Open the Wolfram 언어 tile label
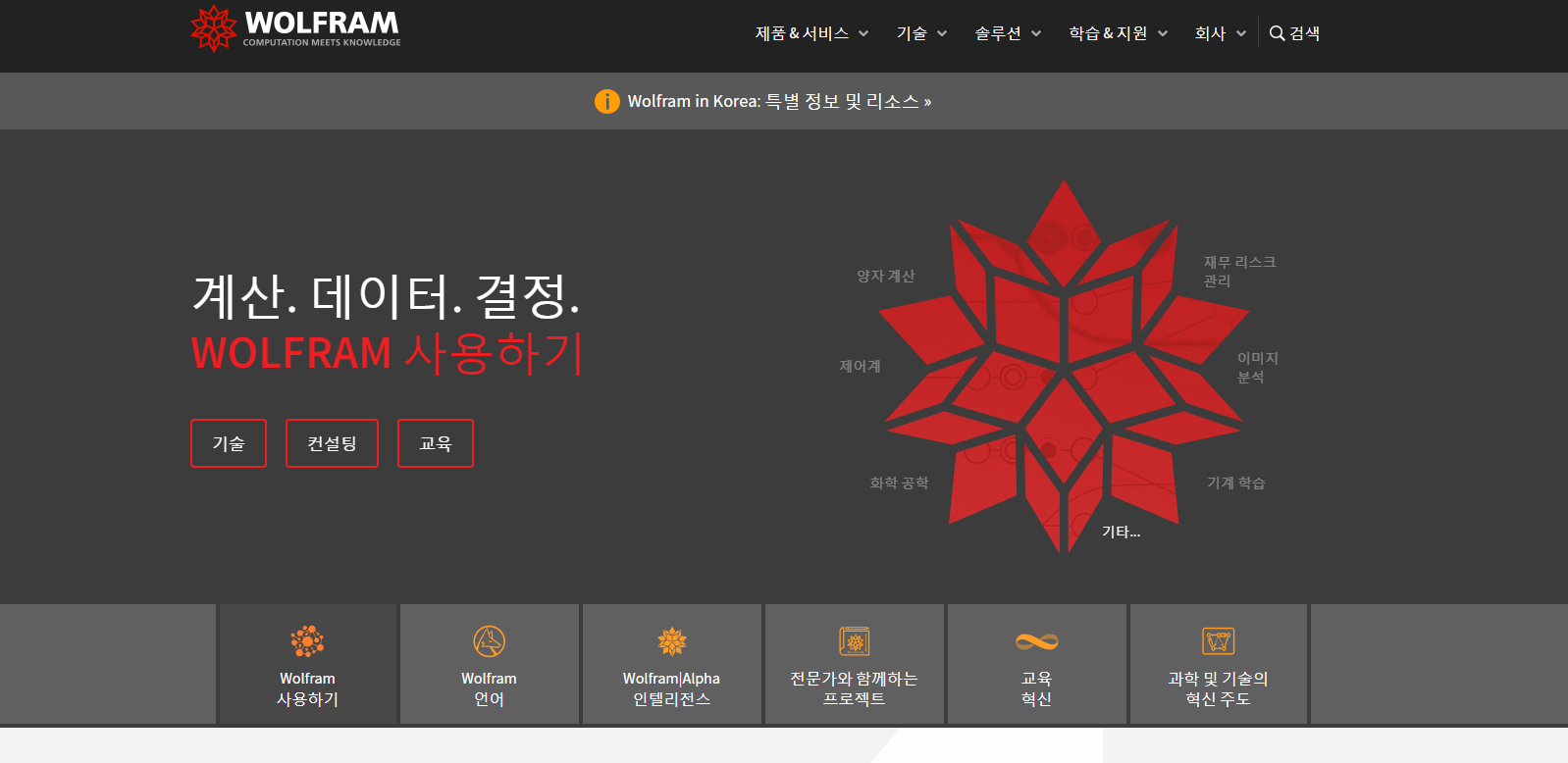Screen dimensions: 1568x763 pos(489,688)
